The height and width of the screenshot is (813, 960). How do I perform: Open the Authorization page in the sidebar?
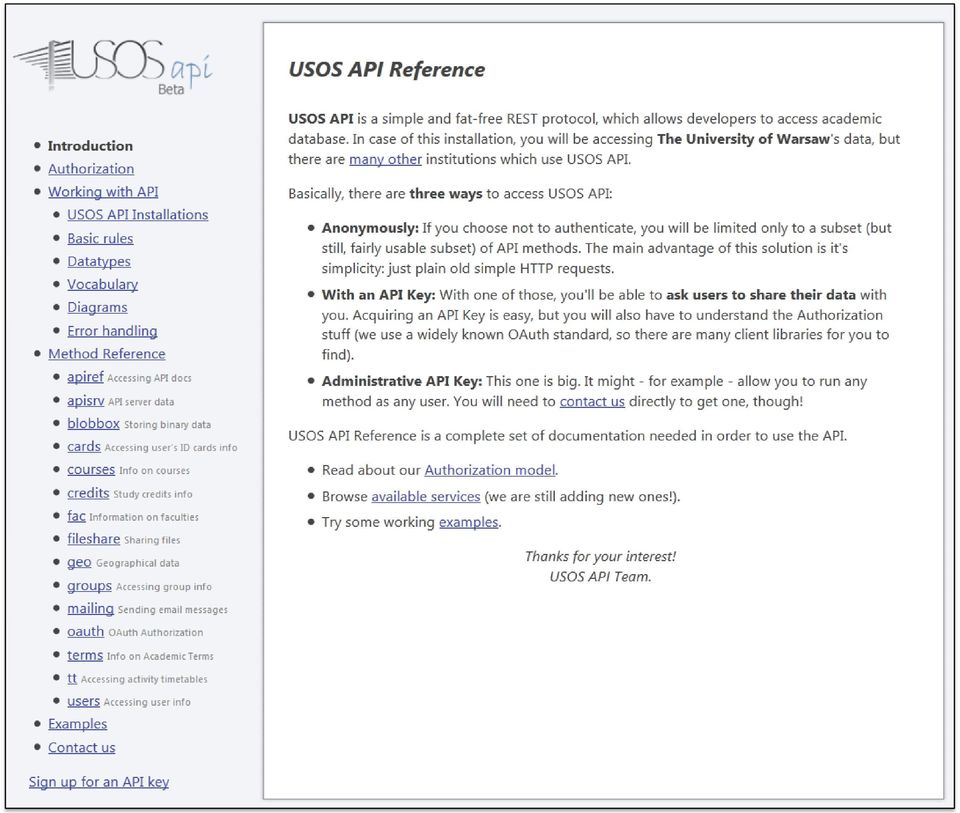coord(91,169)
